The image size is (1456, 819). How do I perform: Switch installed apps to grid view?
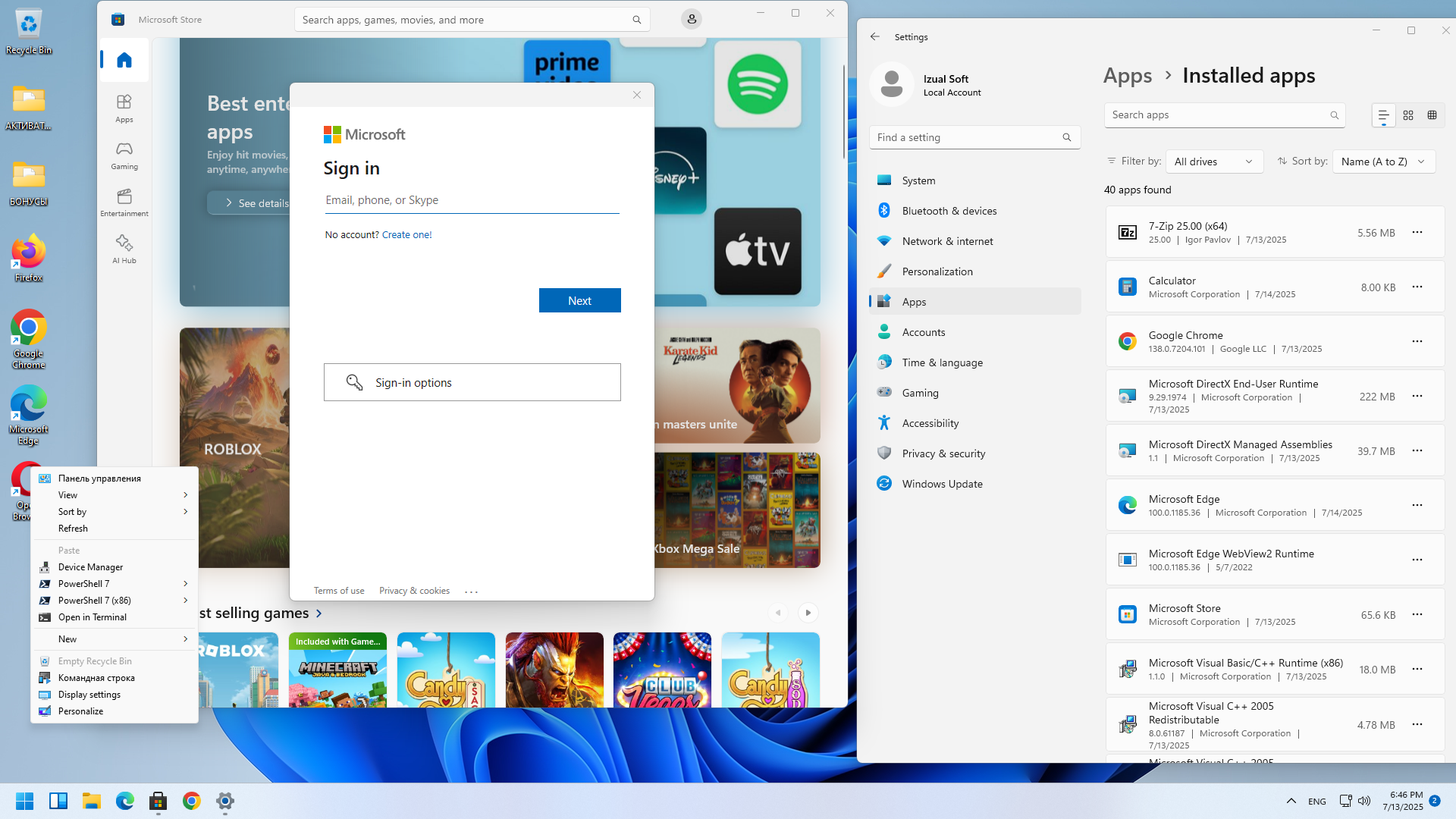point(1408,115)
